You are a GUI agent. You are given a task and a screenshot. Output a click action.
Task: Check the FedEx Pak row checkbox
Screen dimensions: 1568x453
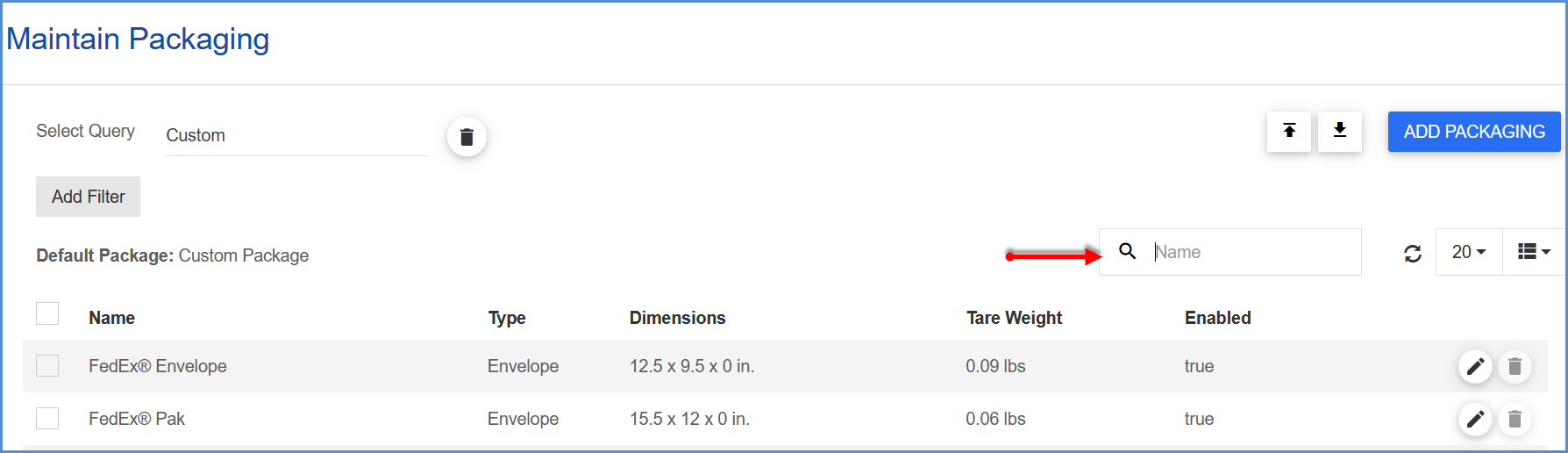point(47,419)
